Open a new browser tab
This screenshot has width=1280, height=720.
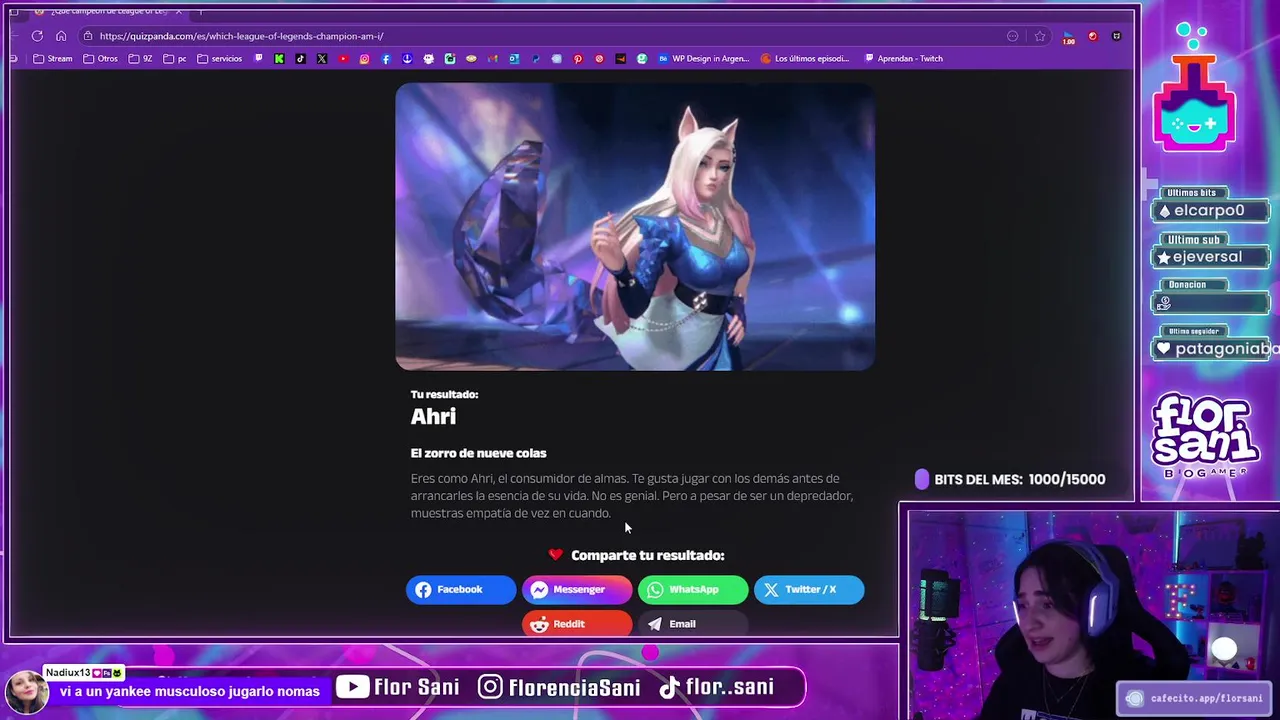pyautogui.click(x=199, y=11)
